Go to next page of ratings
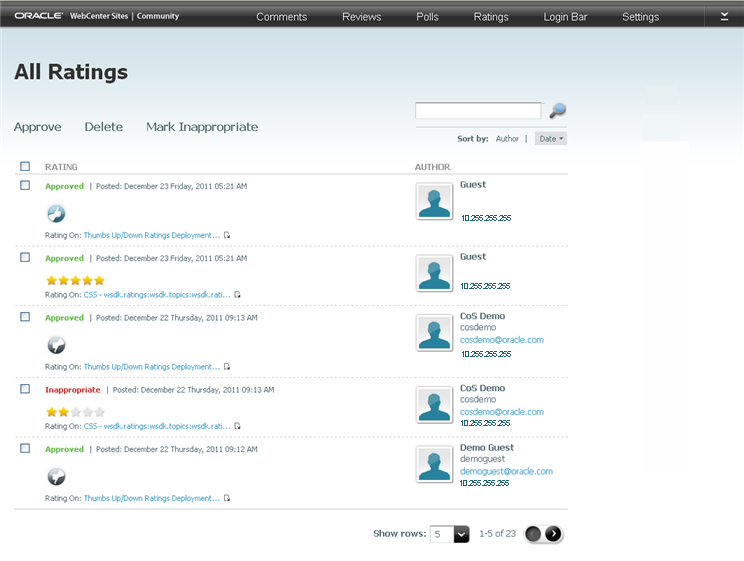 pos(553,534)
